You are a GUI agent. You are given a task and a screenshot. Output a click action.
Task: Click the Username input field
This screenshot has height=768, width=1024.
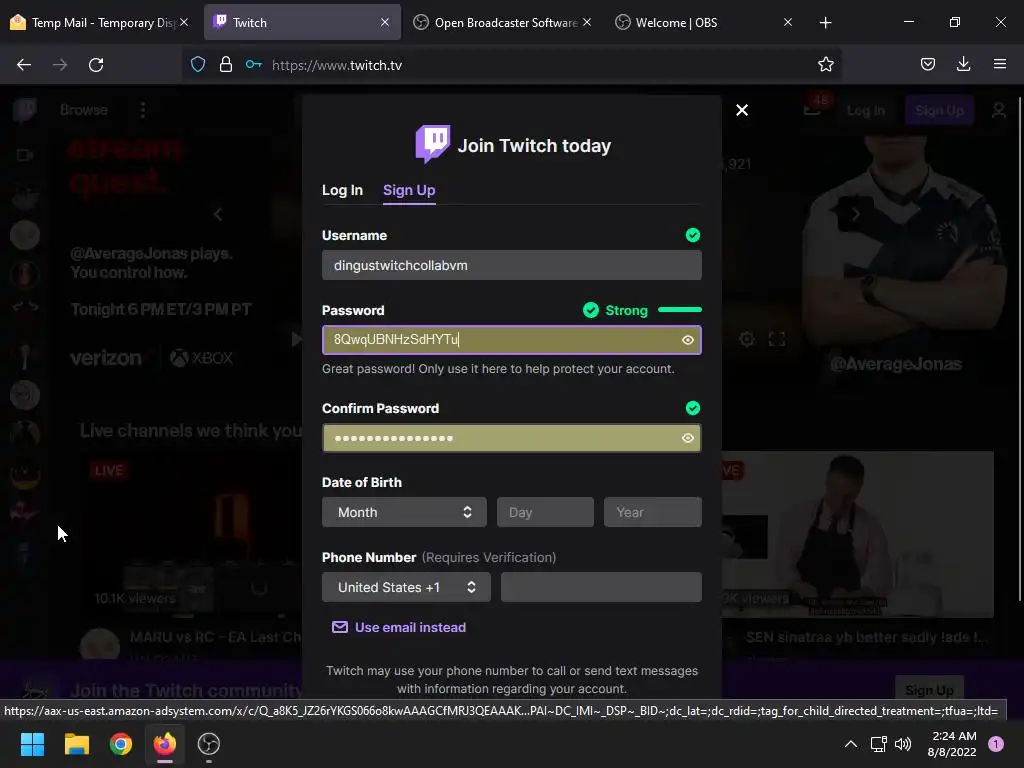511,265
